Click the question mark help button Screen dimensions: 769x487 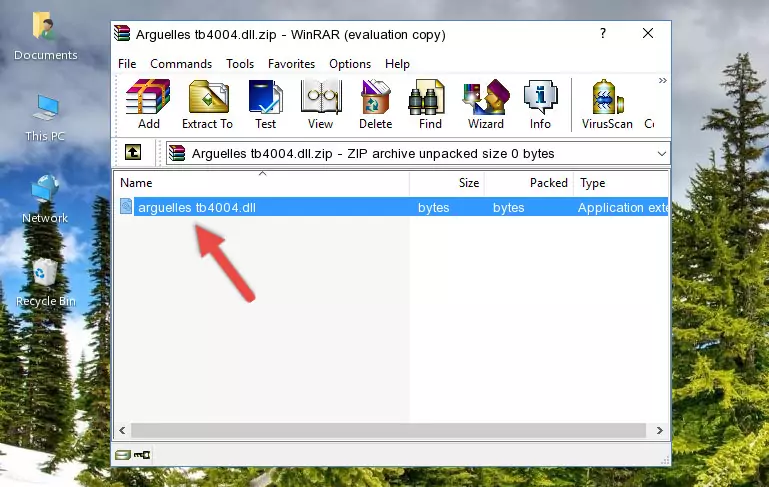[603, 33]
